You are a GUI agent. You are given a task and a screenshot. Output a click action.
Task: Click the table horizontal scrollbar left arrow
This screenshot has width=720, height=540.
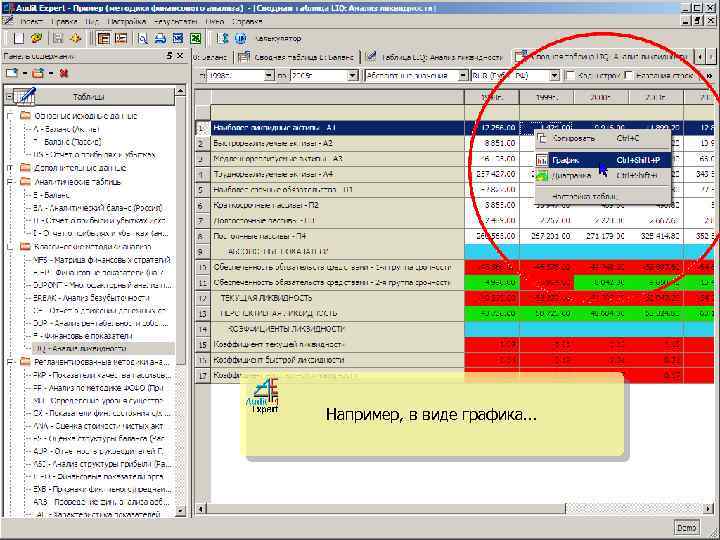pos(200,509)
